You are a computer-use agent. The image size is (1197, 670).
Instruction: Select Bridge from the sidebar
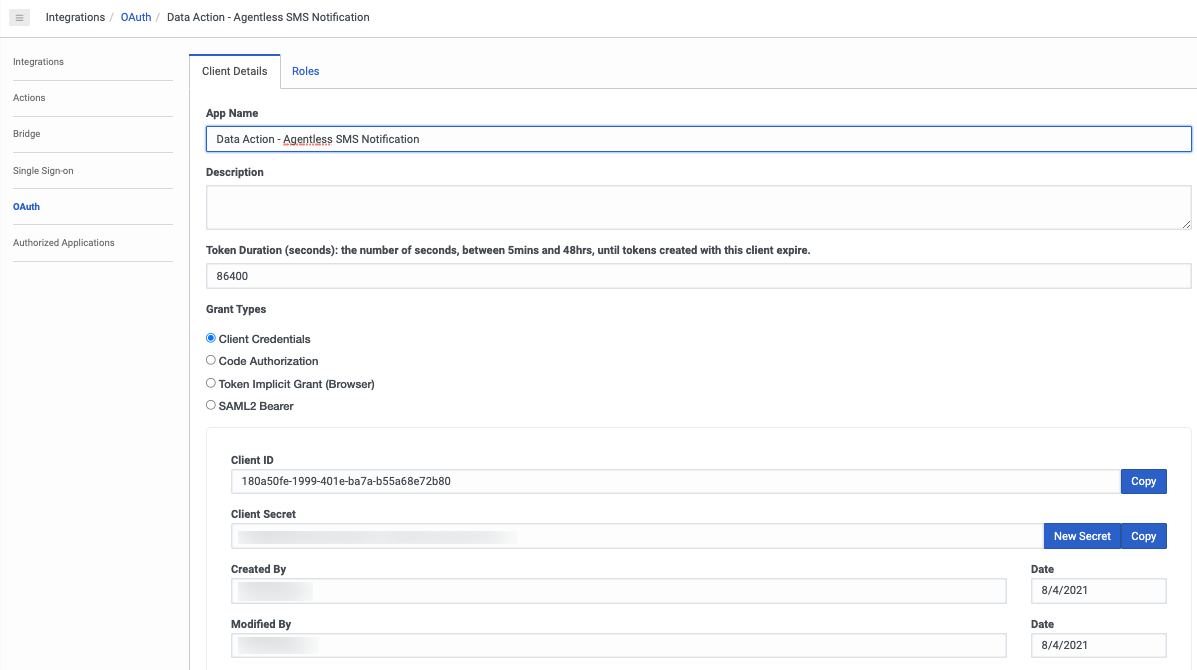pyautogui.click(x=26, y=133)
